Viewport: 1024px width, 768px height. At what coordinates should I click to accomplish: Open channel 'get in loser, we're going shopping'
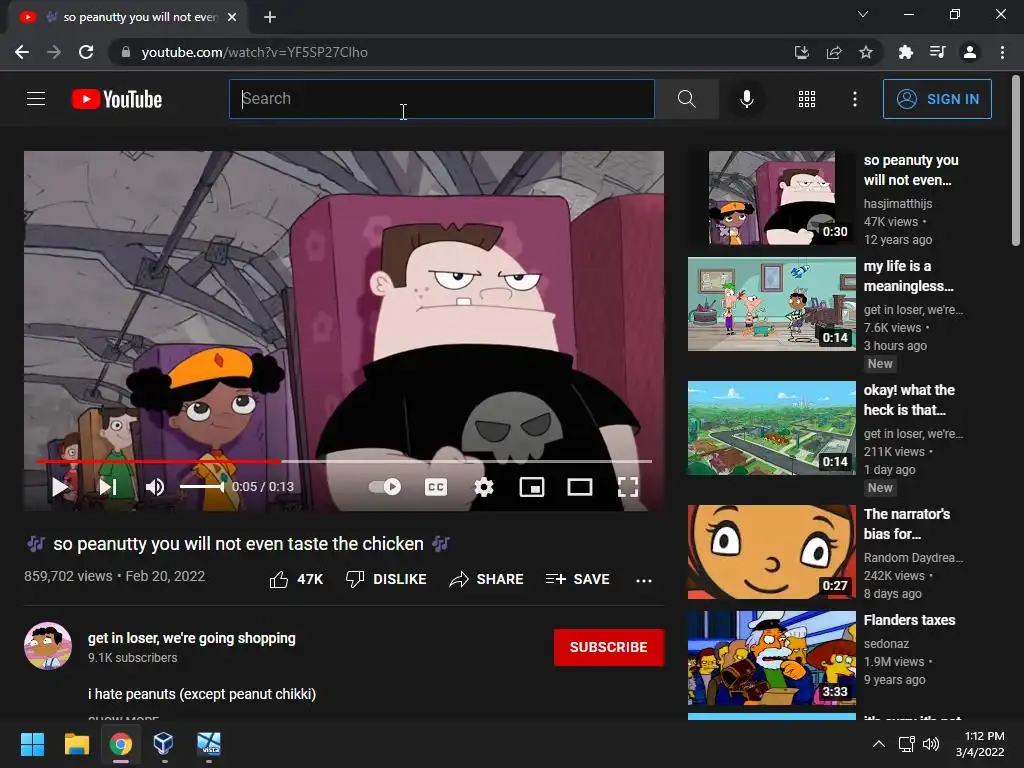(x=191, y=638)
